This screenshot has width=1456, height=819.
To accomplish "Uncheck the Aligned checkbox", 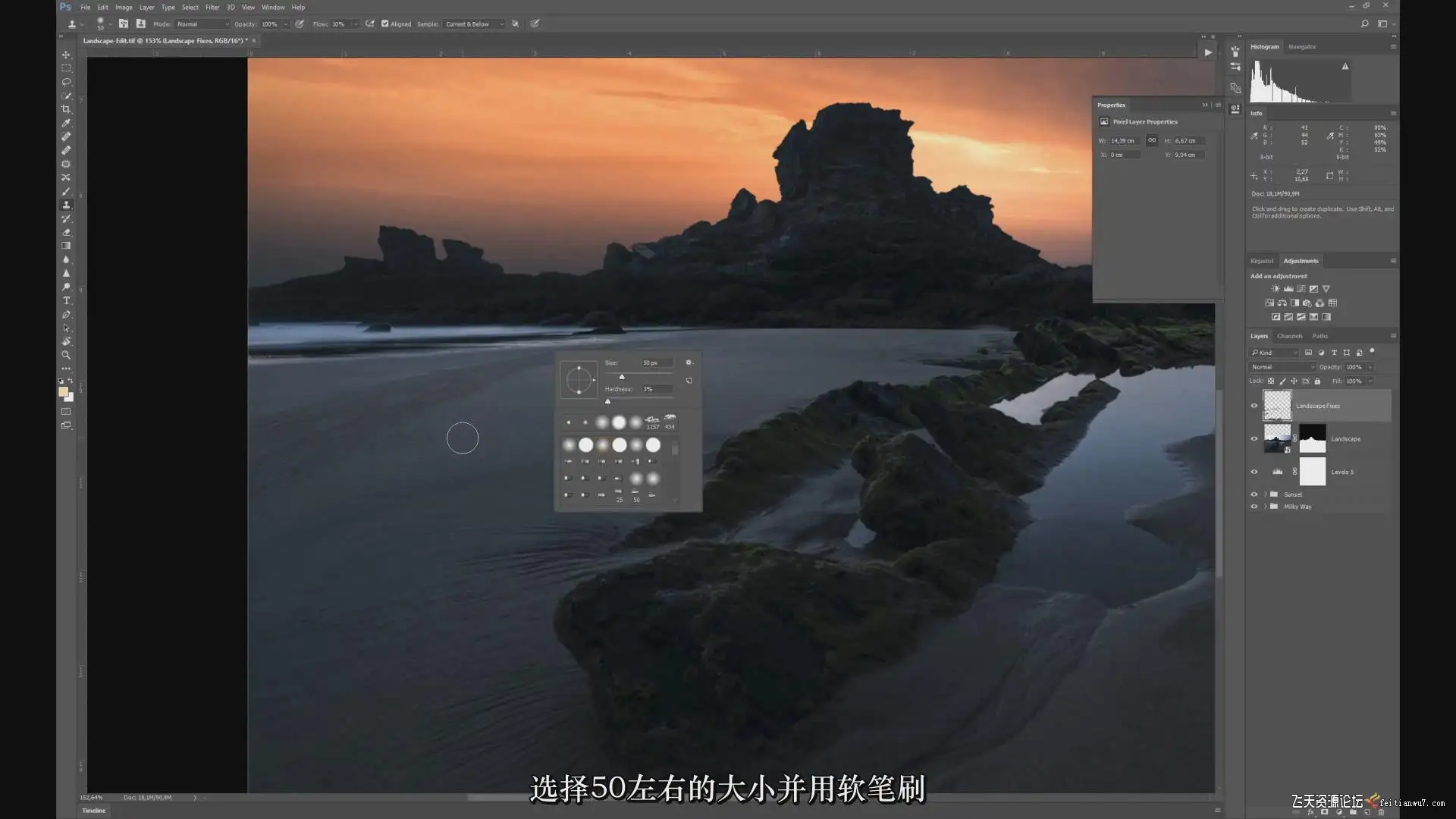I will 385,24.
